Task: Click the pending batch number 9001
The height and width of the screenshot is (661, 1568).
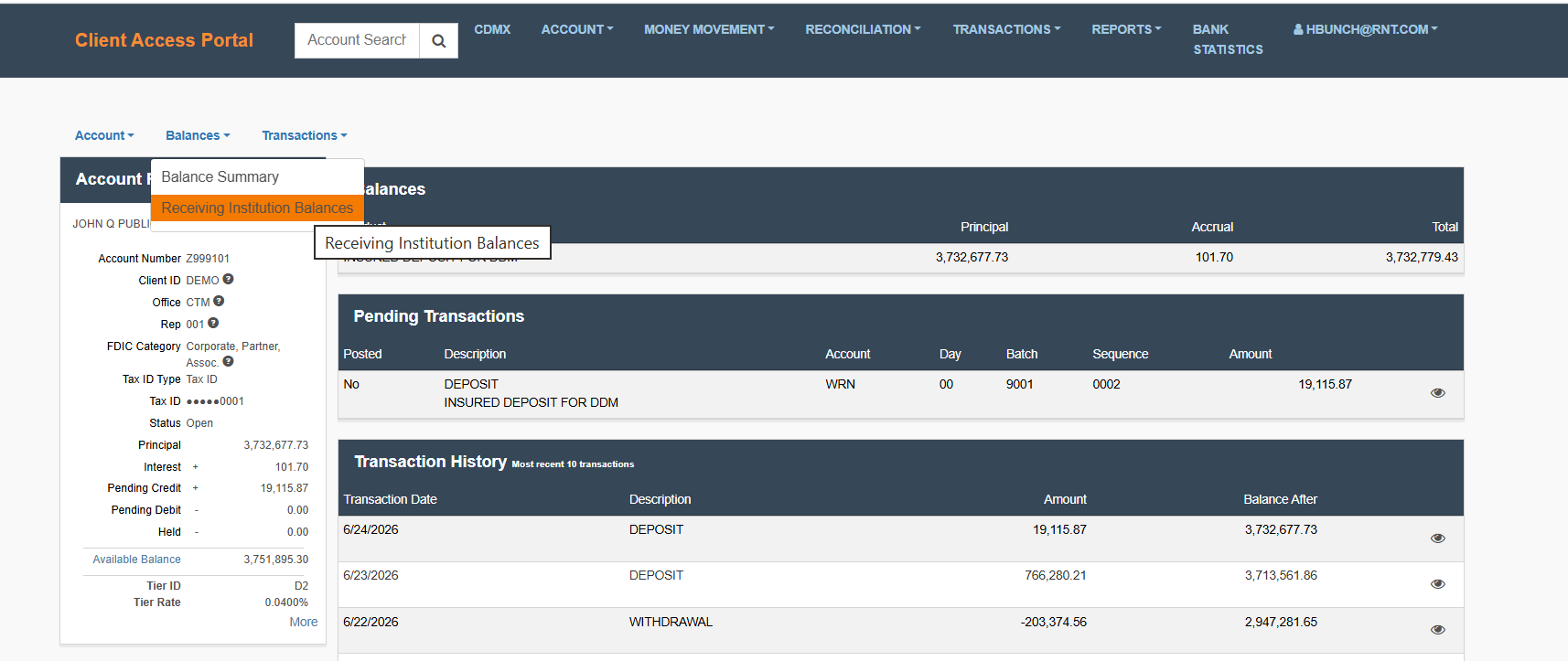Action: [1019, 384]
